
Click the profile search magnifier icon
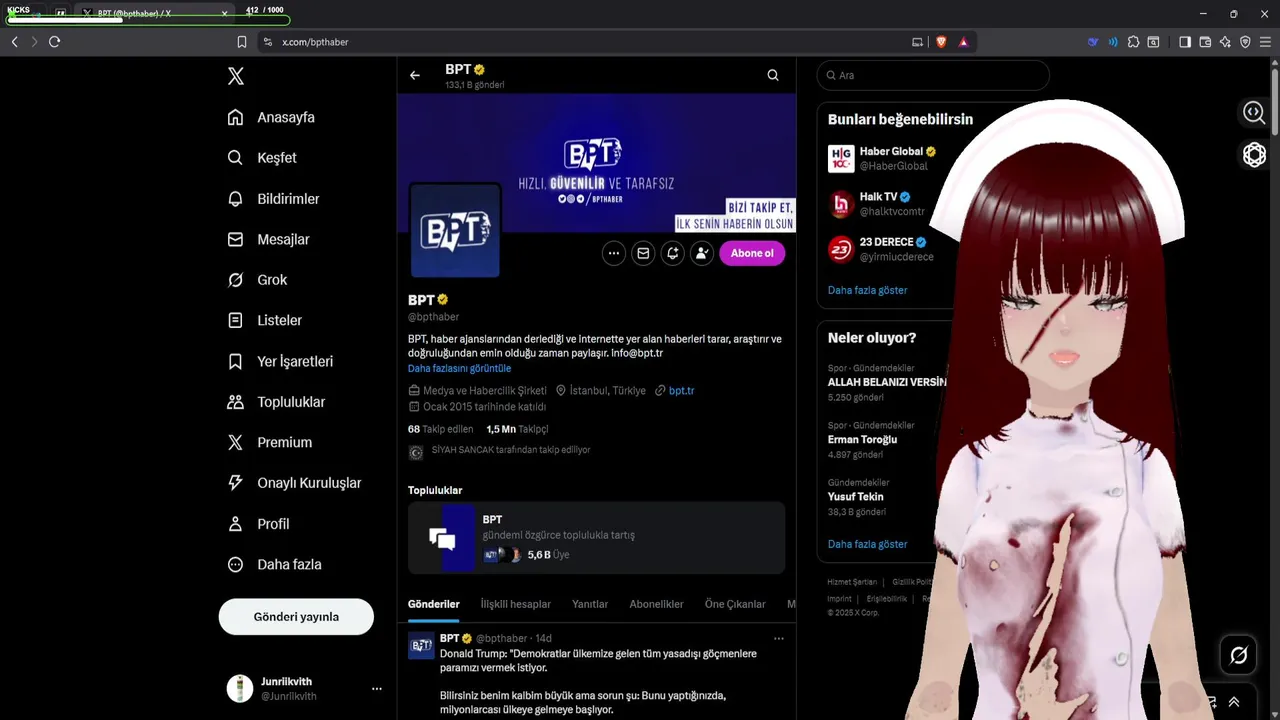pos(773,75)
